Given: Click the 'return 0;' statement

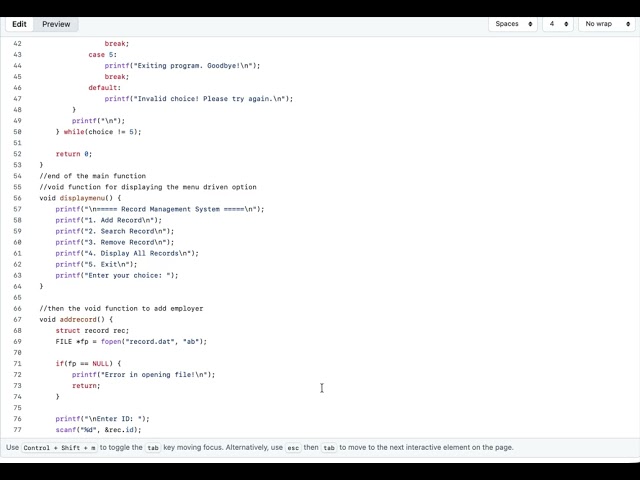Looking at the screenshot, I should point(74,154).
